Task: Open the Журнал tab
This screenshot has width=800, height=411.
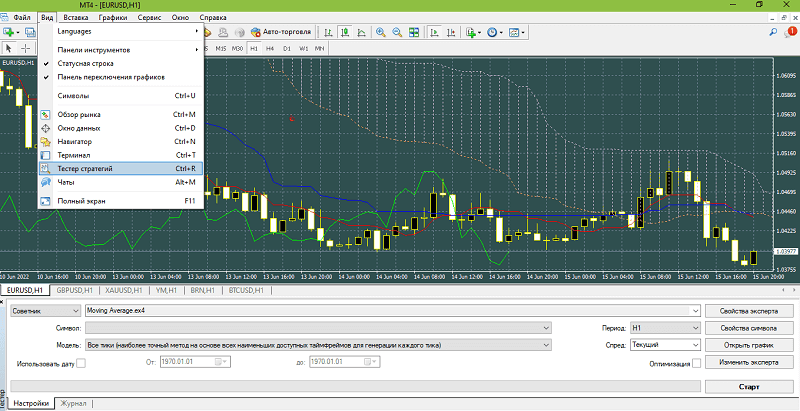Action: point(73,403)
